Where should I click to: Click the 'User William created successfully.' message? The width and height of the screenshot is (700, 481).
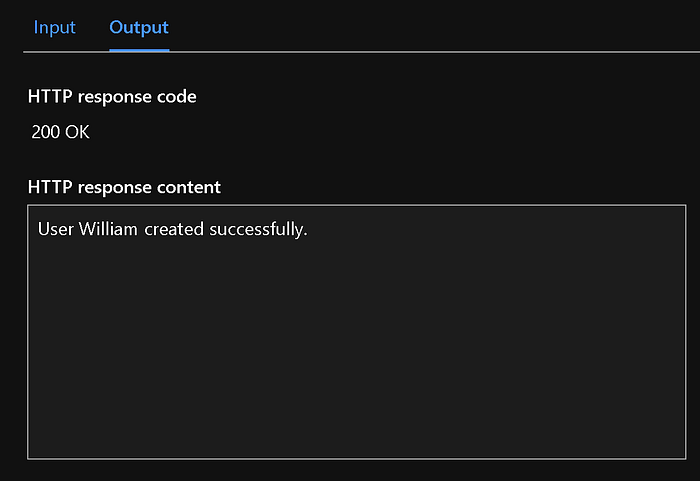(x=172, y=229)
